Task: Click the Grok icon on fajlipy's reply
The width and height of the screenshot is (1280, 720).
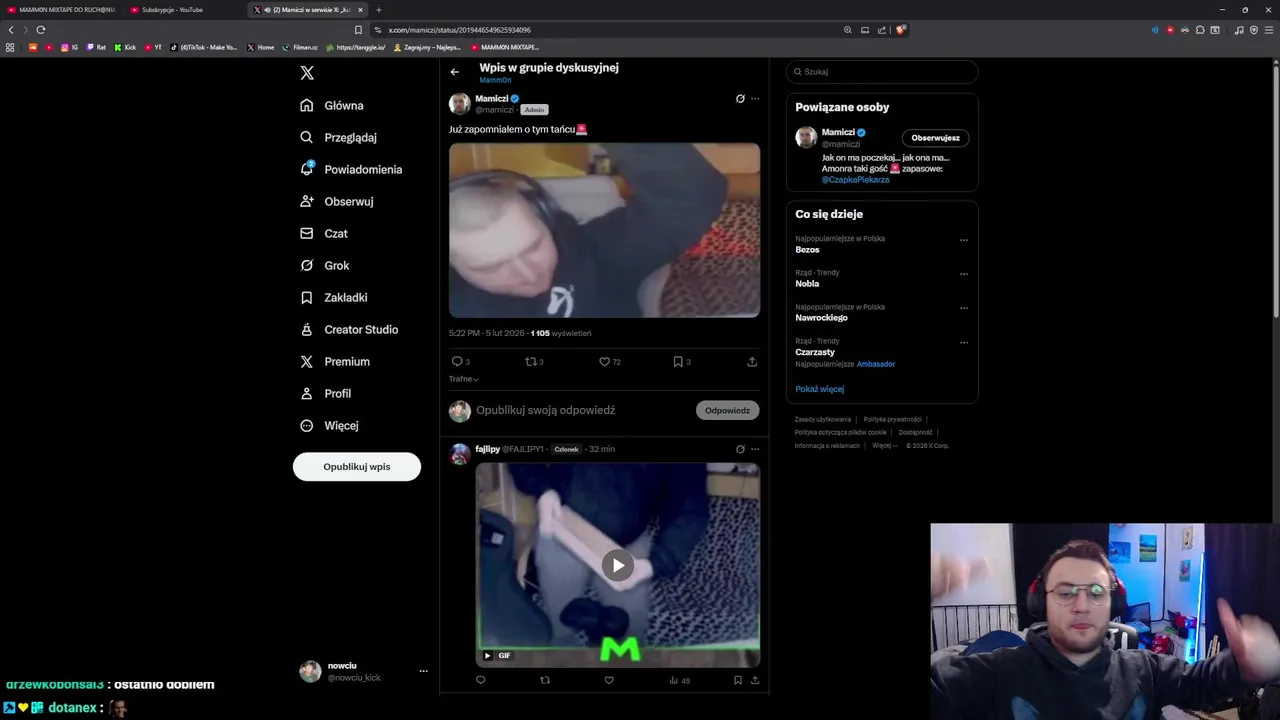Action: (x=740, y=449)
